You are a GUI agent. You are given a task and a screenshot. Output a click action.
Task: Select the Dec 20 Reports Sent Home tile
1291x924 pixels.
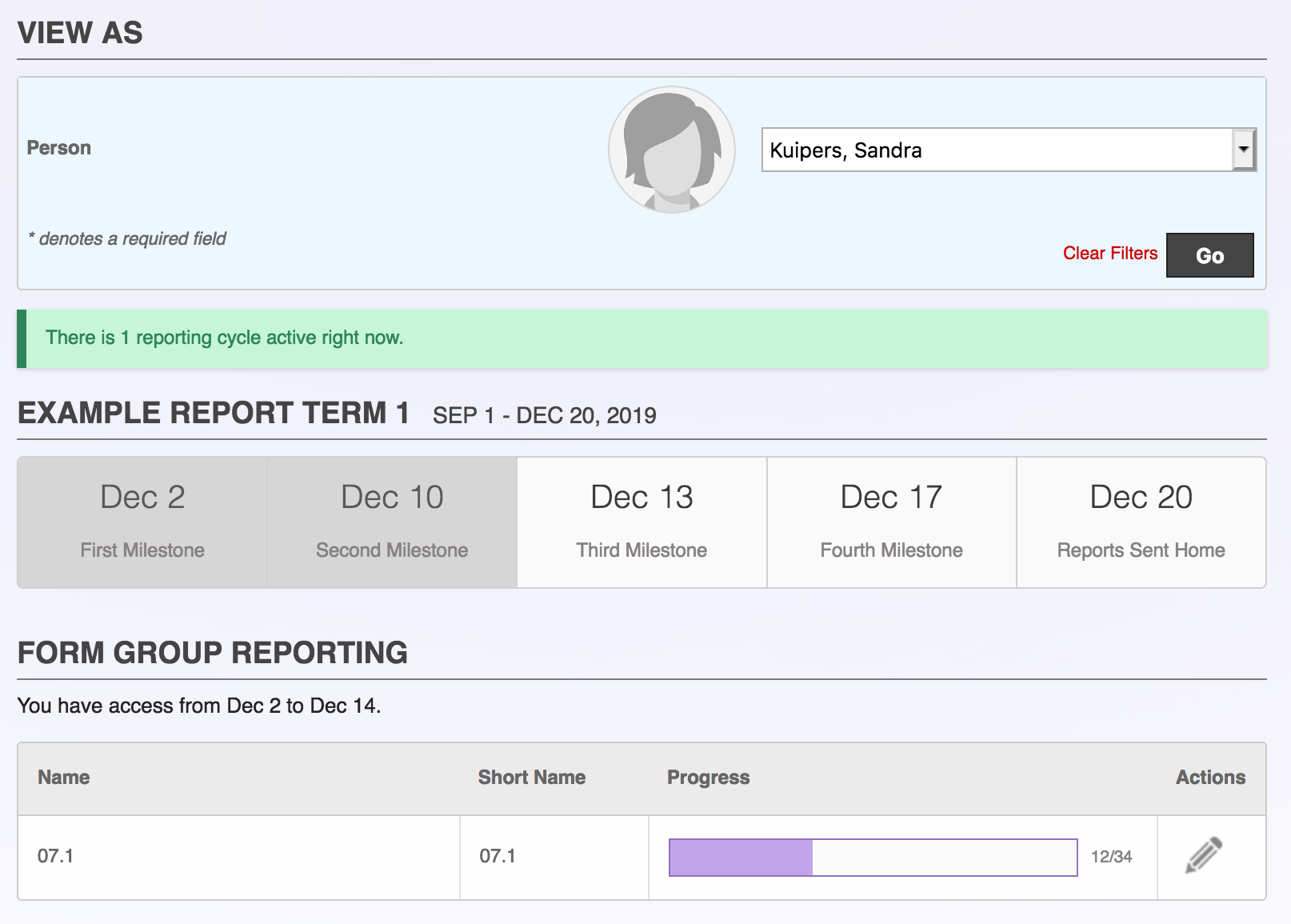pyautogui.click(x=1141, y=522)
